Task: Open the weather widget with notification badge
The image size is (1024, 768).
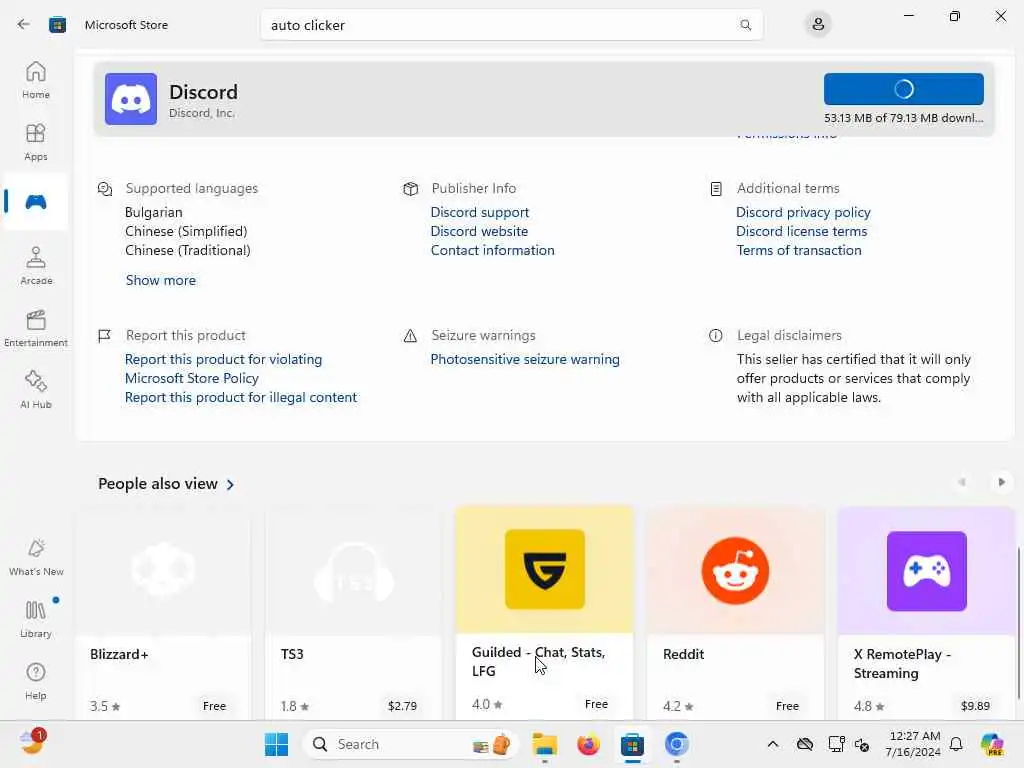Action: pyautogui.click(x=33, y=742)
